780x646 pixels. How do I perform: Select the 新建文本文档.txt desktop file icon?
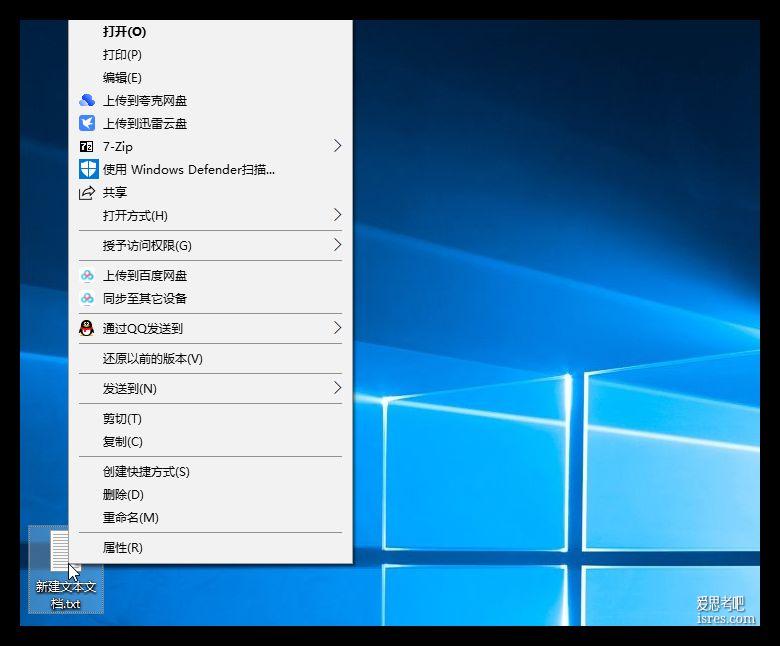(x=60, y=551)
